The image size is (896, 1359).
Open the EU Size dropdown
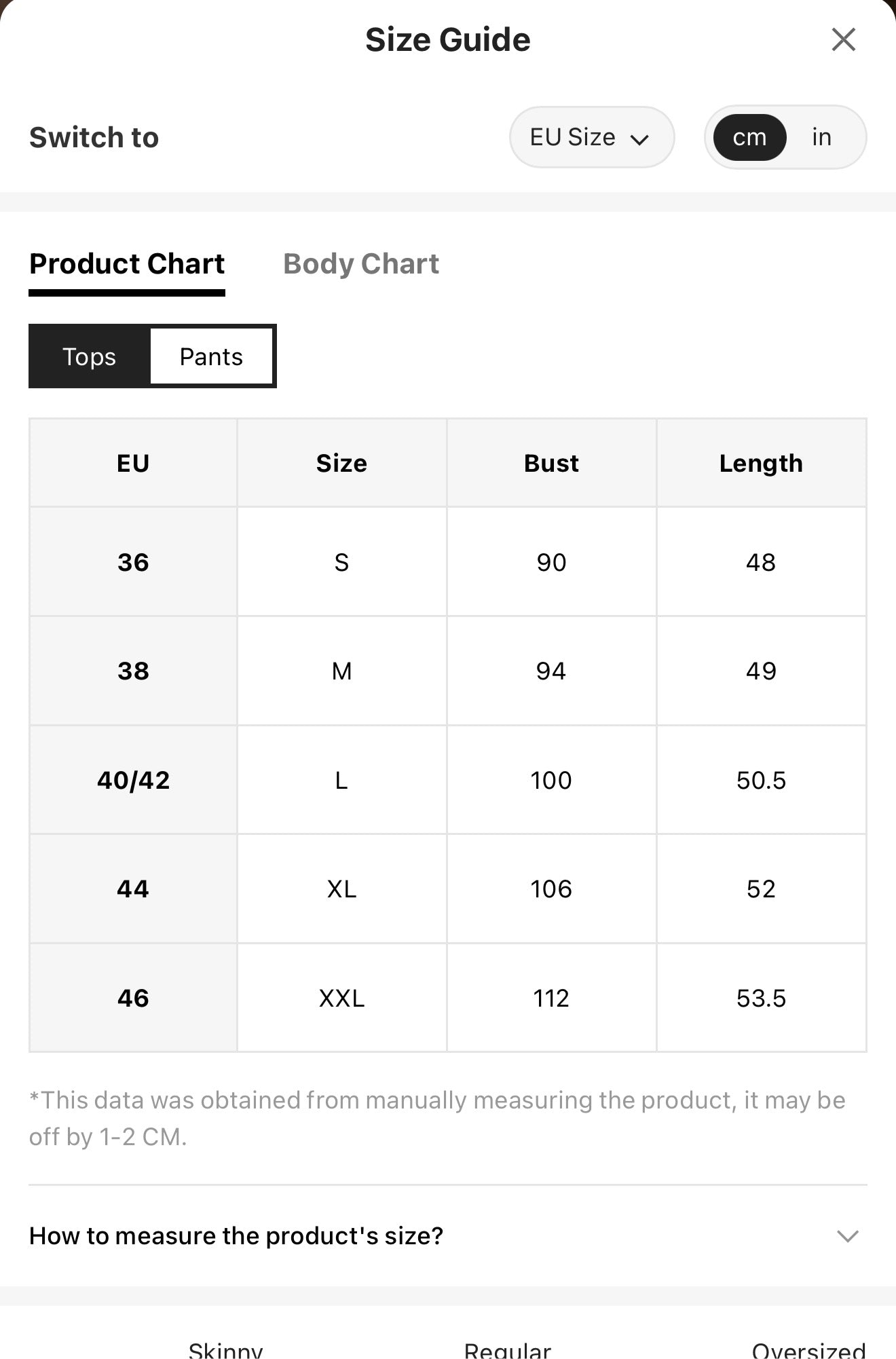(x=591, y=137)
